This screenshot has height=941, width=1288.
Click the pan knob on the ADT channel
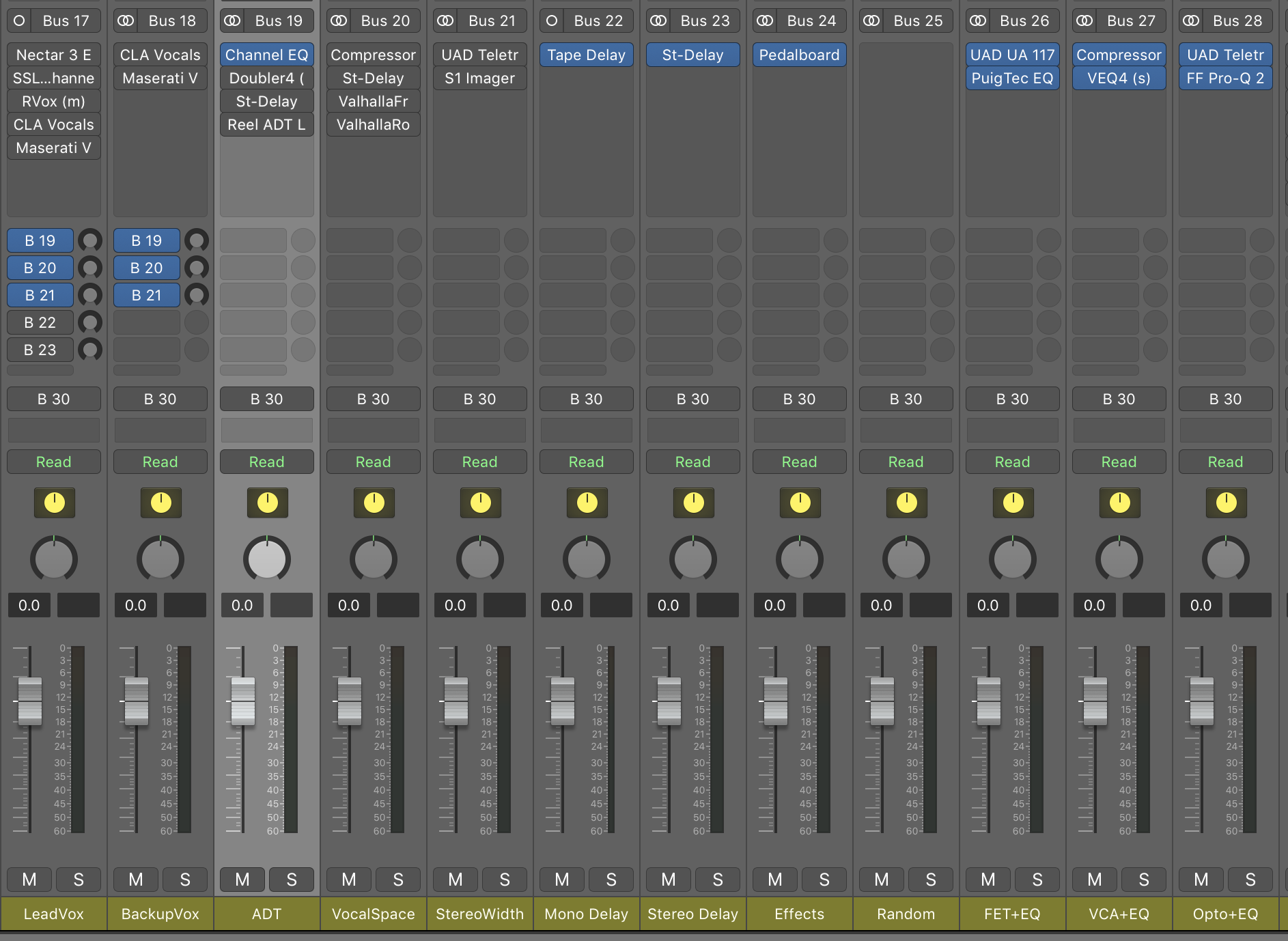coord(267,559)
